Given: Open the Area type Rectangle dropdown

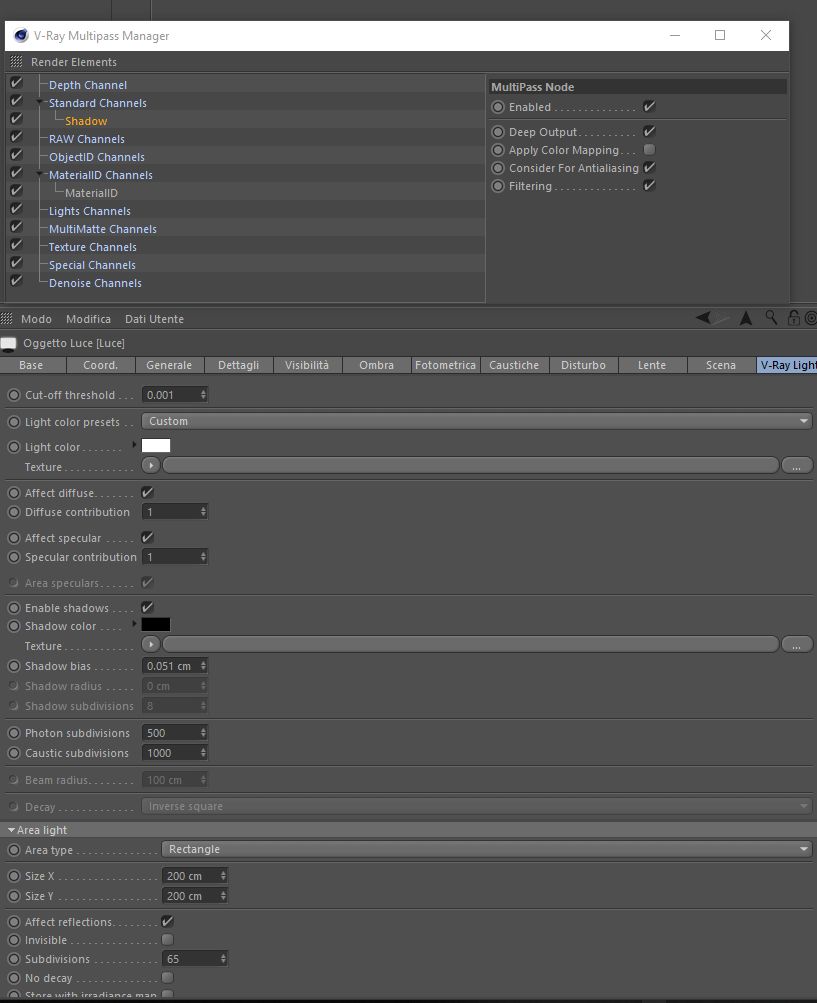Looking at the screenshot, I should (488, 849).
